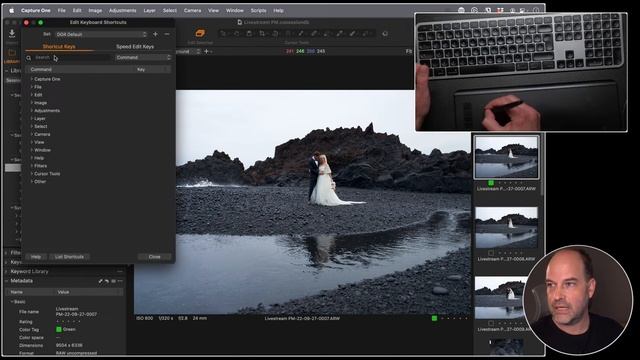Open the Window menu in menu bar
The image size is (640, 360).
[235, 11]
